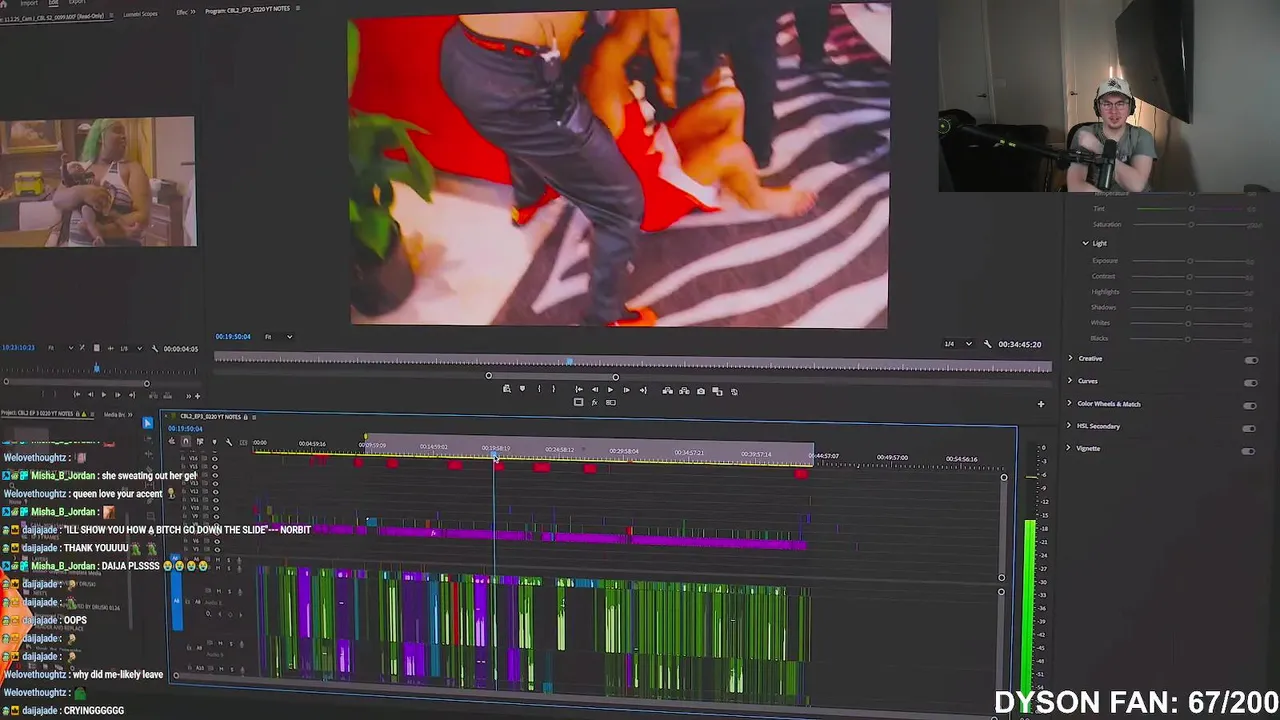This screenshot has height=720, width=1280.
Task: Go to In point in Program monitor
Action: (579, 390)
